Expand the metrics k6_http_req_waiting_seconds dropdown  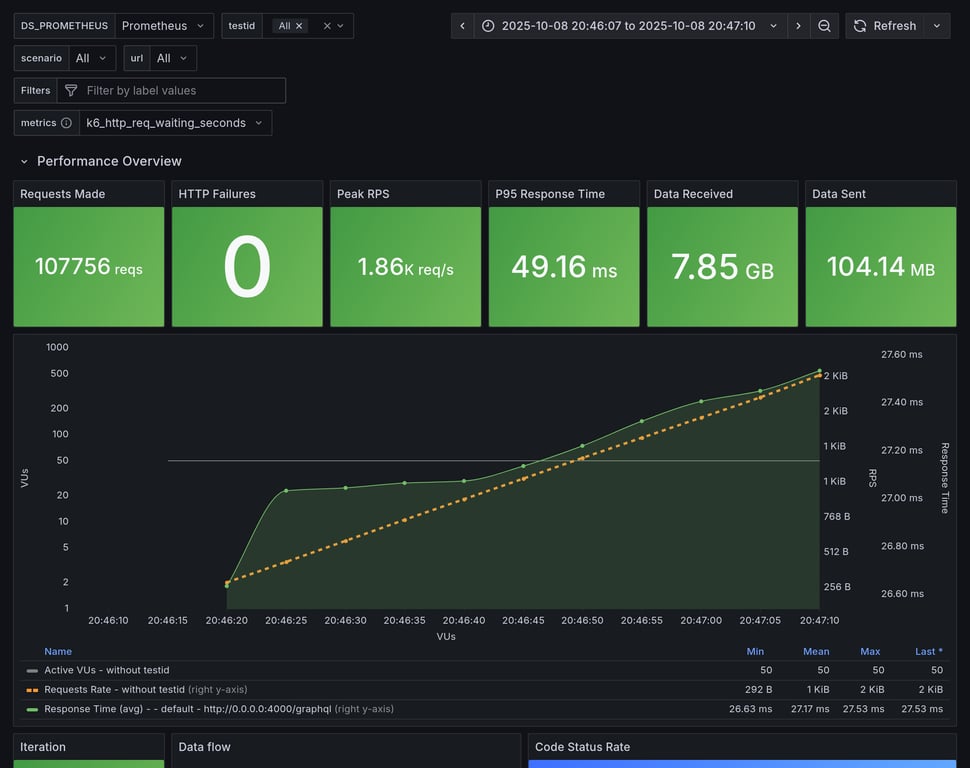[175, 123]
